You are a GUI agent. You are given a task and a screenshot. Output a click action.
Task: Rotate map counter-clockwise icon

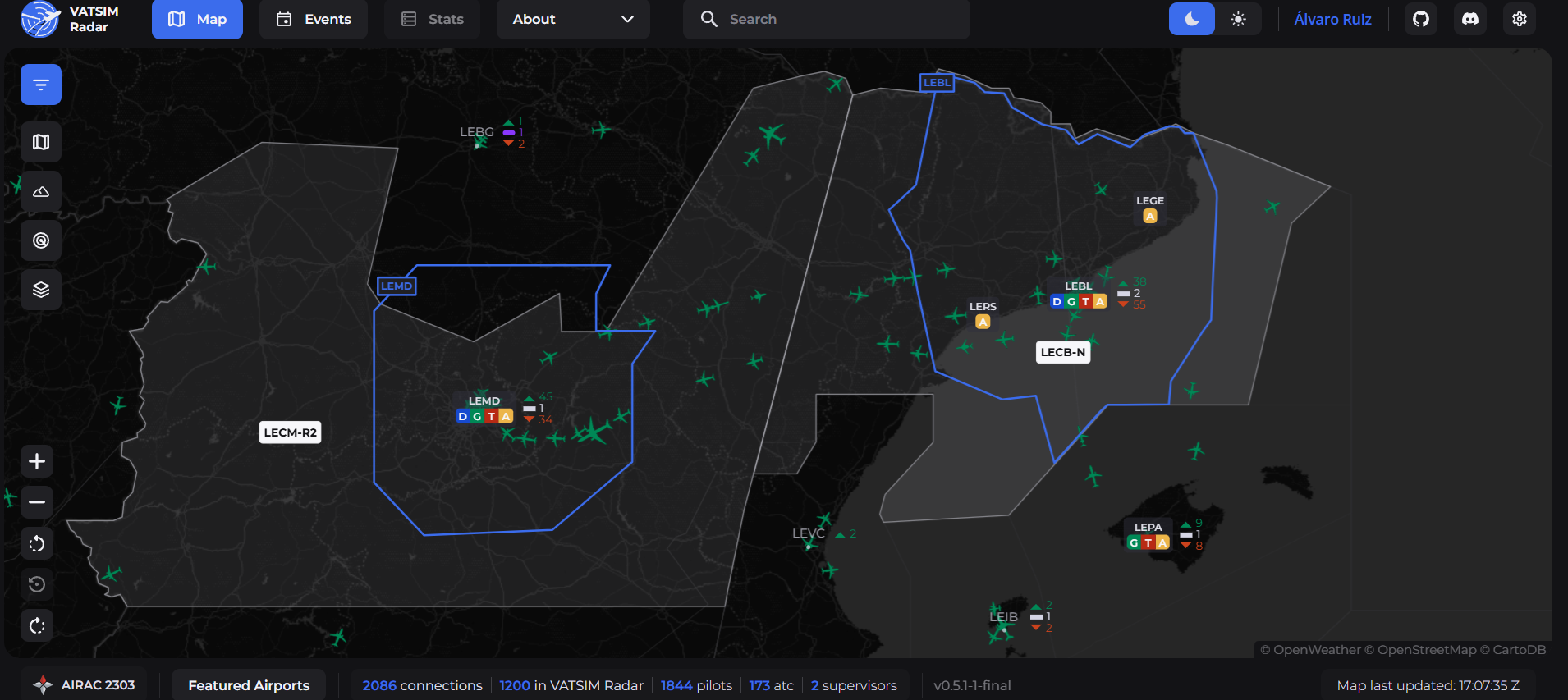tap(37, 543)
